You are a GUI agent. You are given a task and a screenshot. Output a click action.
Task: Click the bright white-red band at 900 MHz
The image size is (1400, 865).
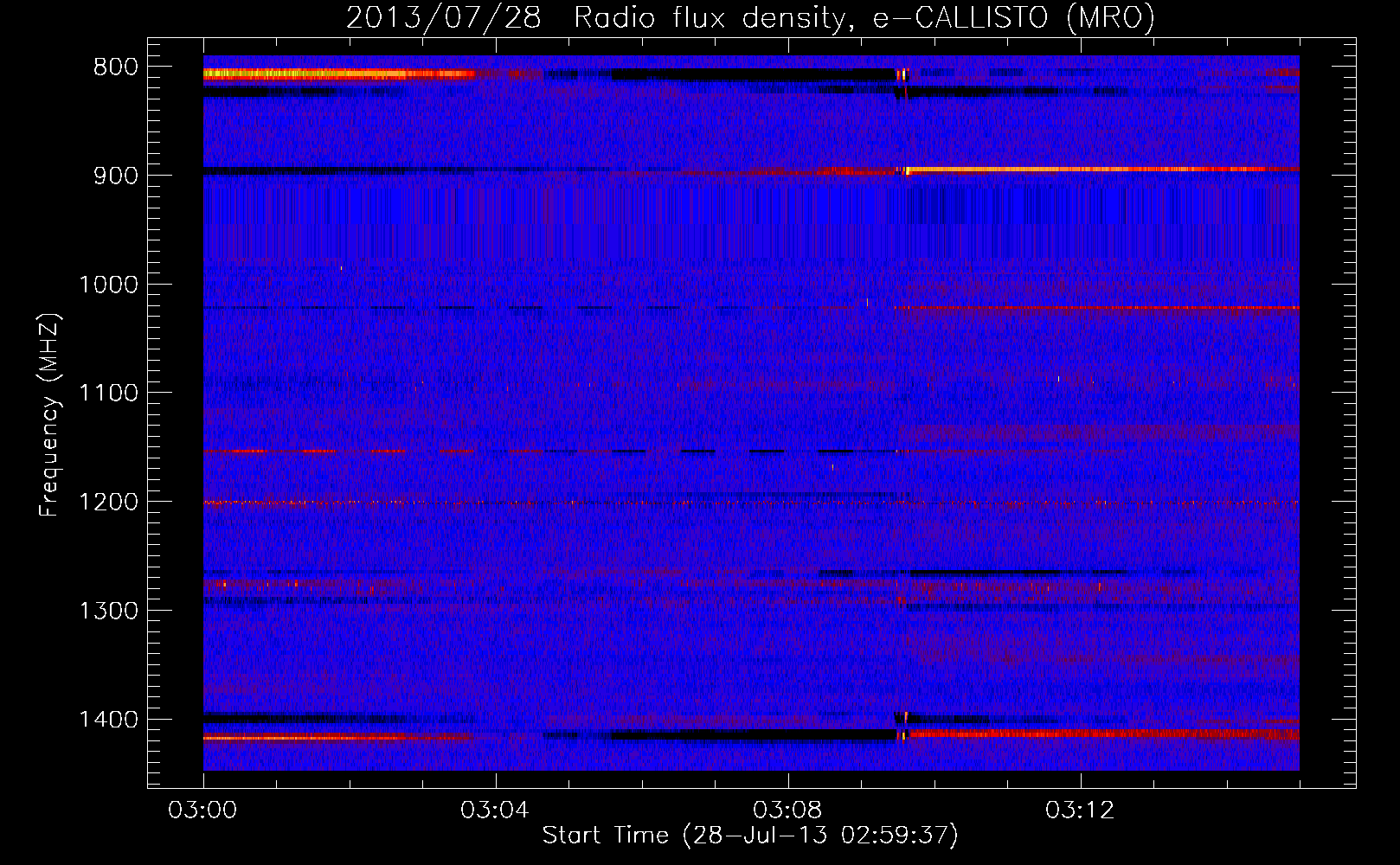pyautogui.click(x=1101, y=170)
